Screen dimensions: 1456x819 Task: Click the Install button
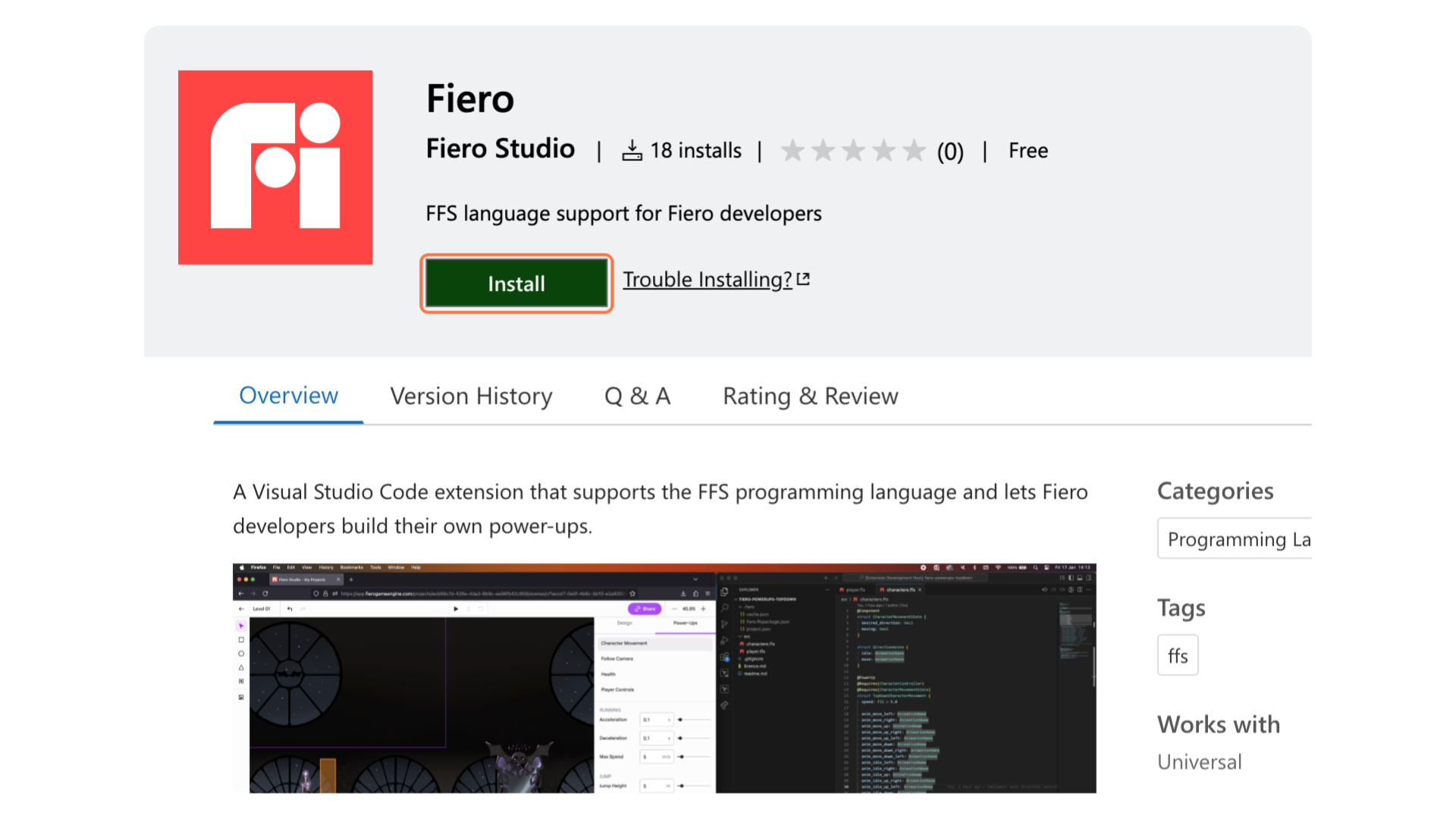516,284
